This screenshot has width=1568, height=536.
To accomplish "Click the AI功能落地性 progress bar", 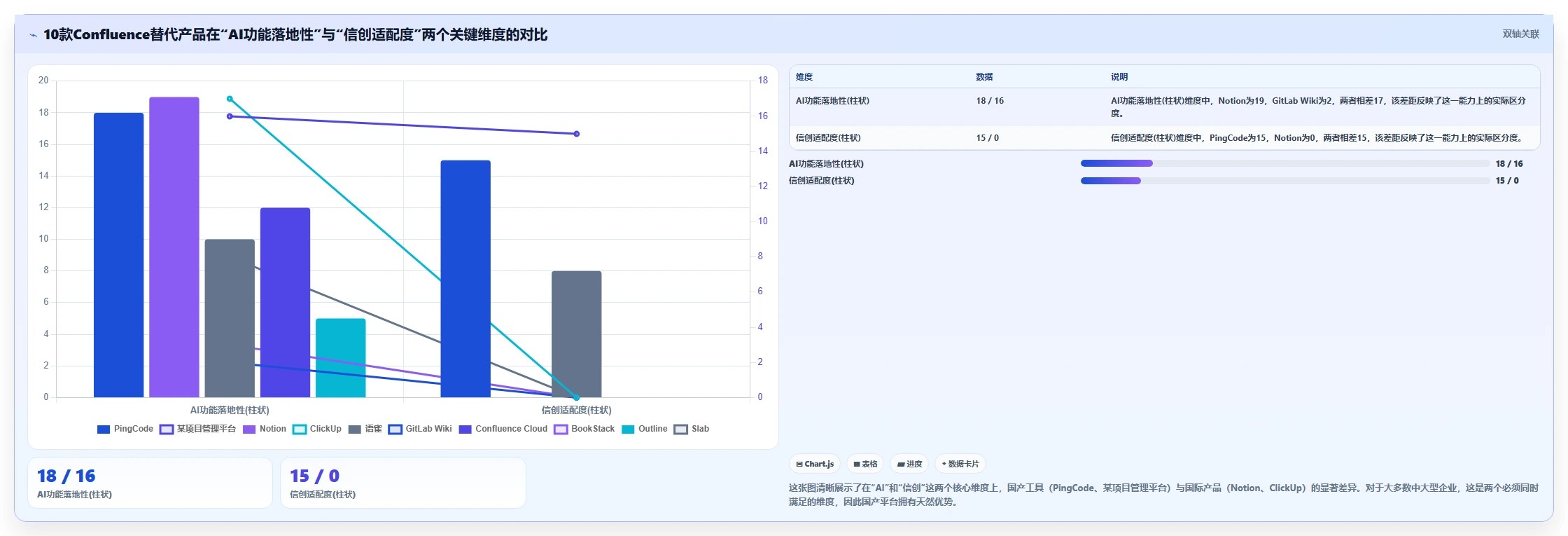I will tap(1285, 163).
